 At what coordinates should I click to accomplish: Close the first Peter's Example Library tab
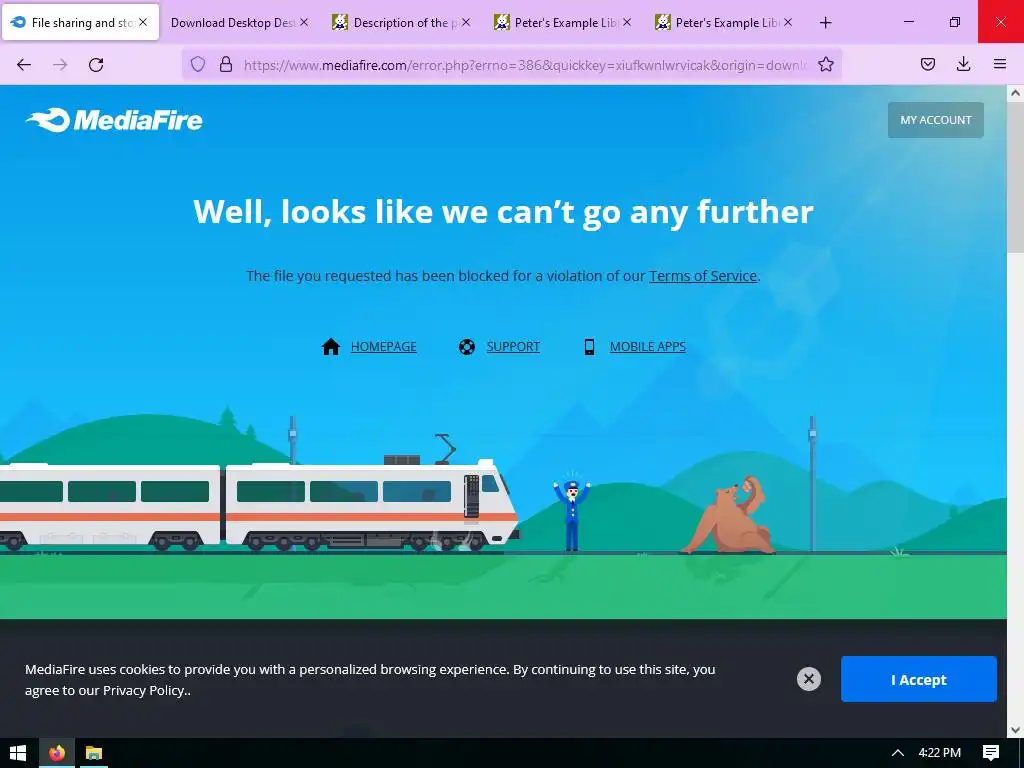(627, 22)
